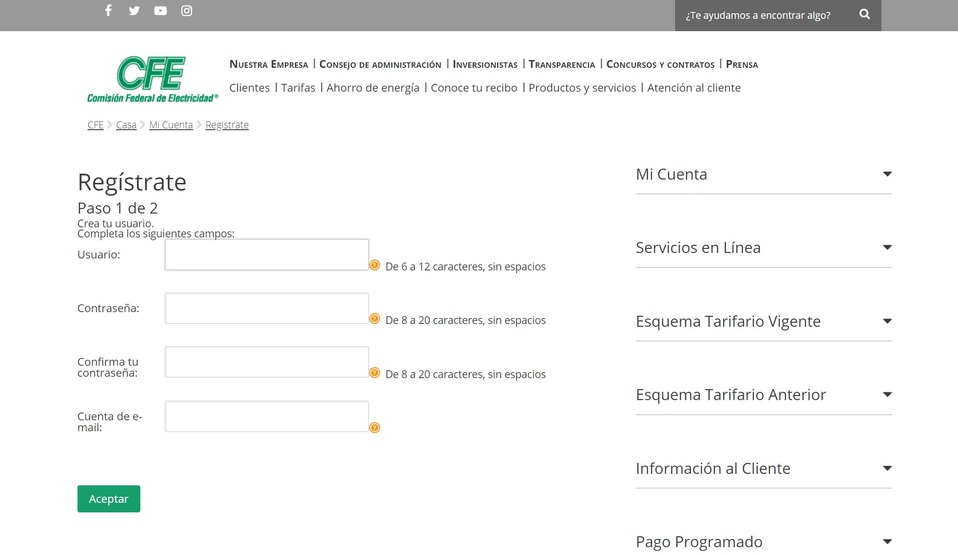Click in the Usuario text field
Viewport: 958px width, 555px height.
[x=267, y=255]
